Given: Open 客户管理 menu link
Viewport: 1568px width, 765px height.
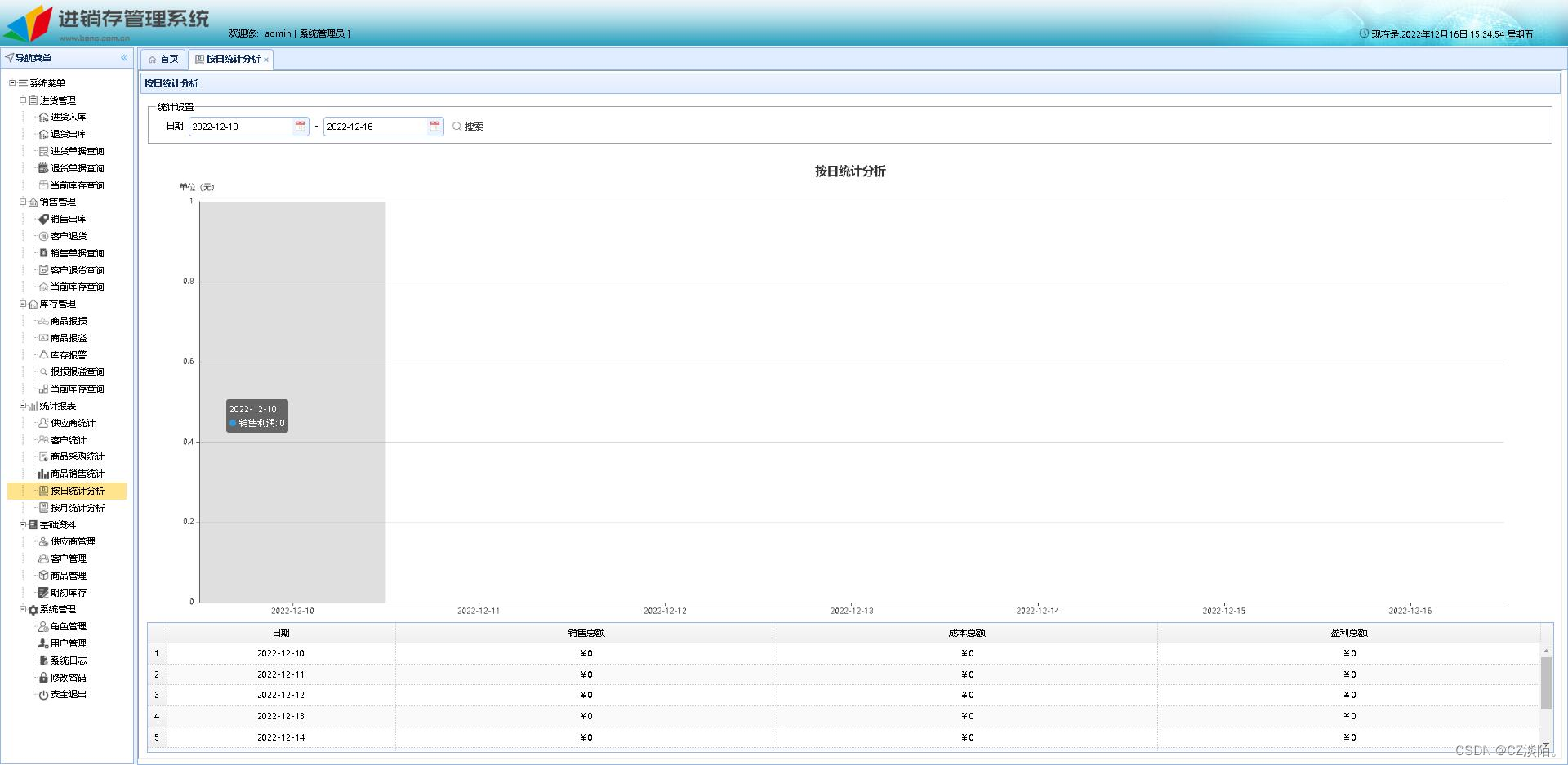Looking at the screenshot, I should click(69, 558).
